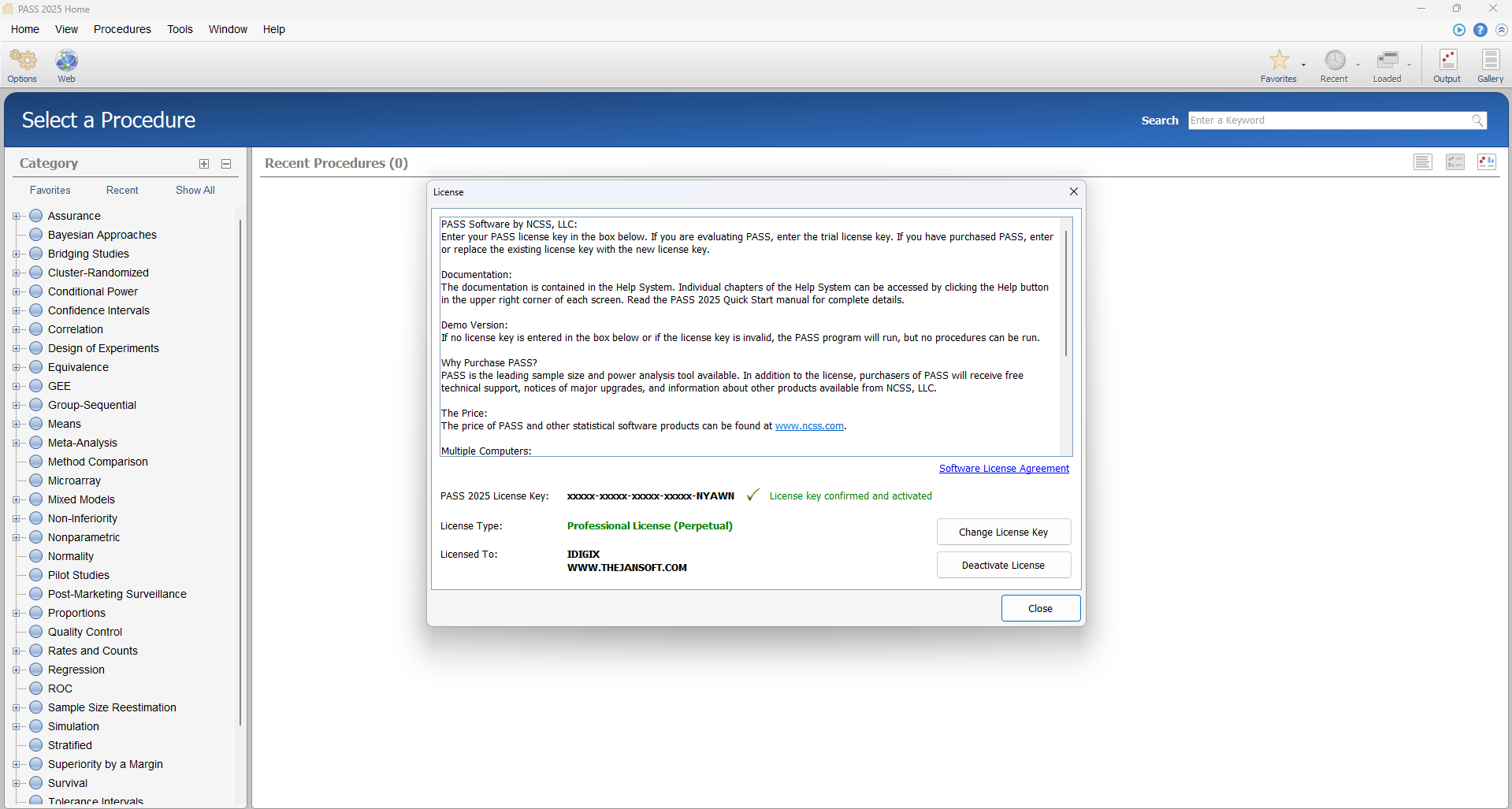Open the Procedures menu
Image resolution: width=1512 pixels, height=809 pixels.
[x=122, y=29]
